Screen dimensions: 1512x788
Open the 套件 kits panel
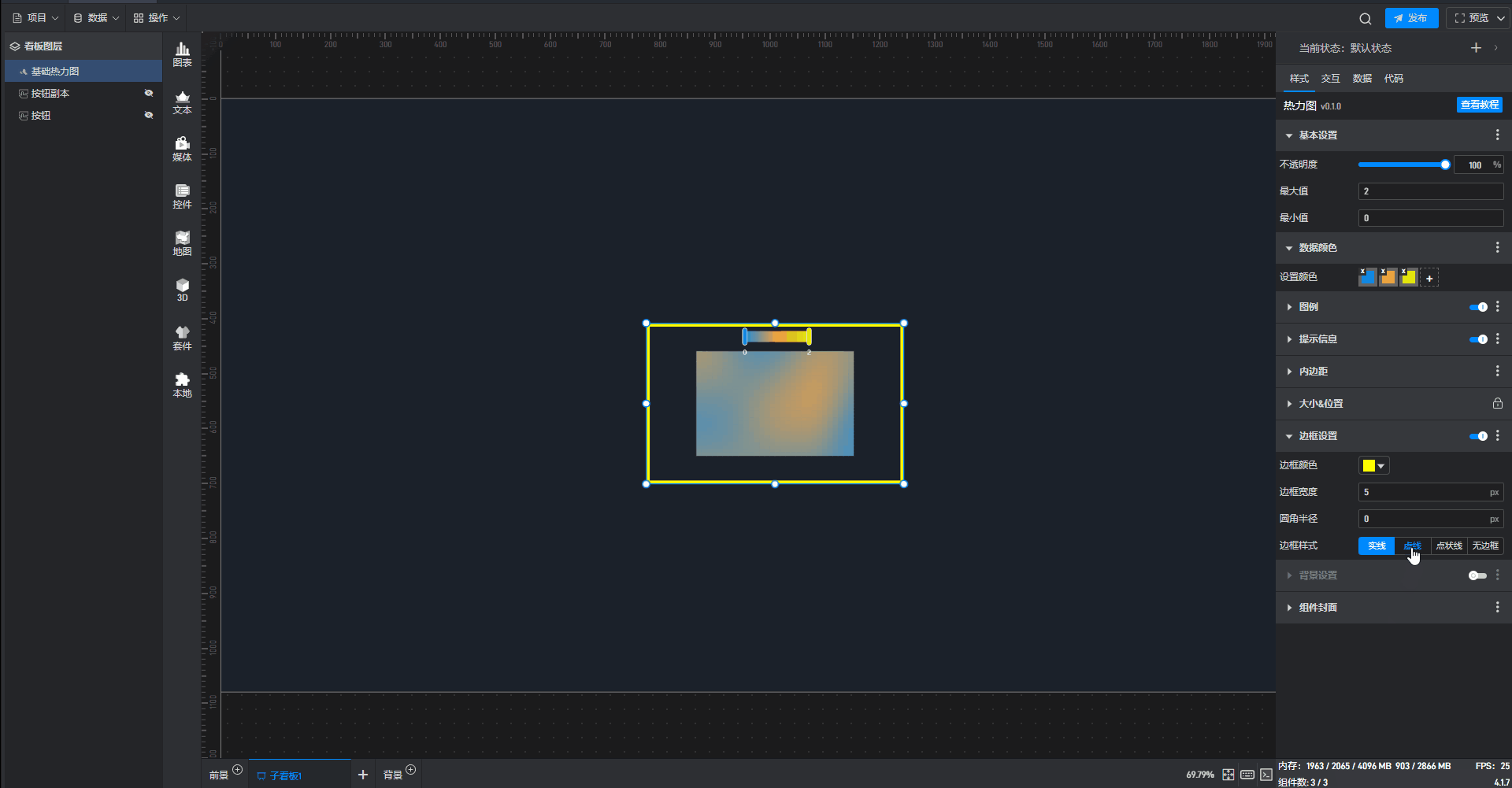coord(182,338)
